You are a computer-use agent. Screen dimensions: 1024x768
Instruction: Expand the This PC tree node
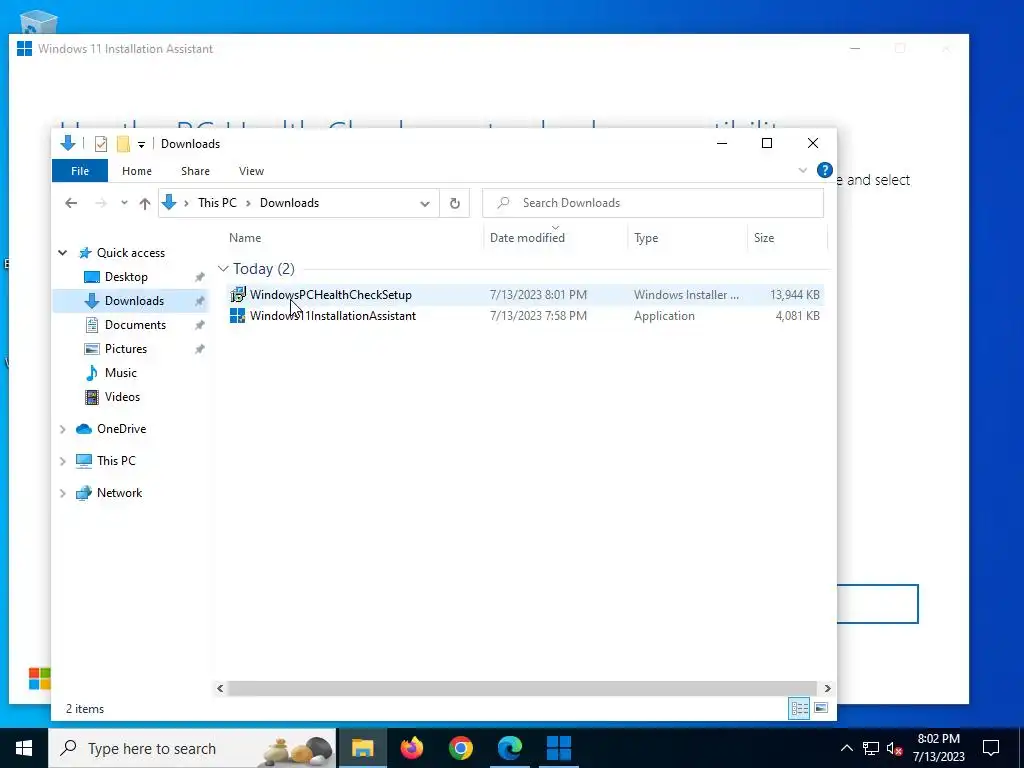tap(63, 461)
